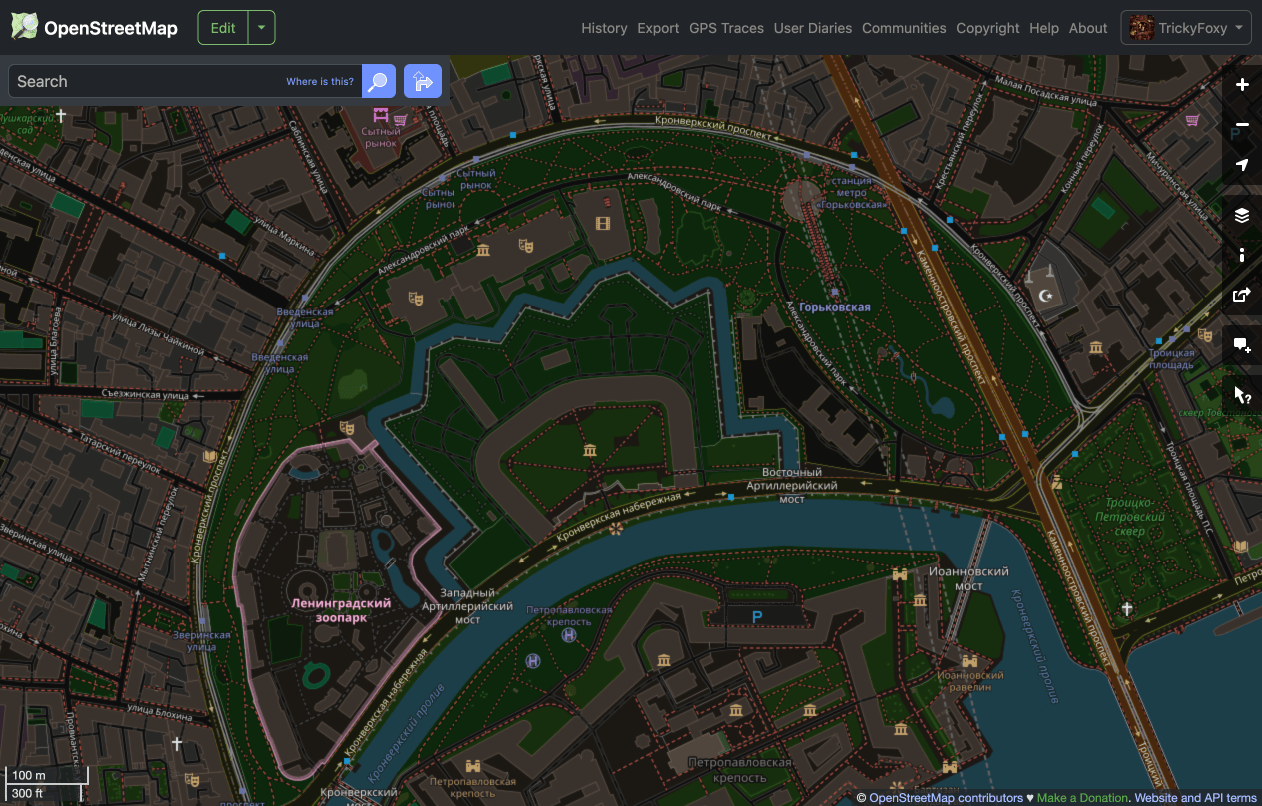Viewport: 1262px width, 806px height.
Task: Click the OpenStreetMap contributors link
Action: [x=946, y=798]
